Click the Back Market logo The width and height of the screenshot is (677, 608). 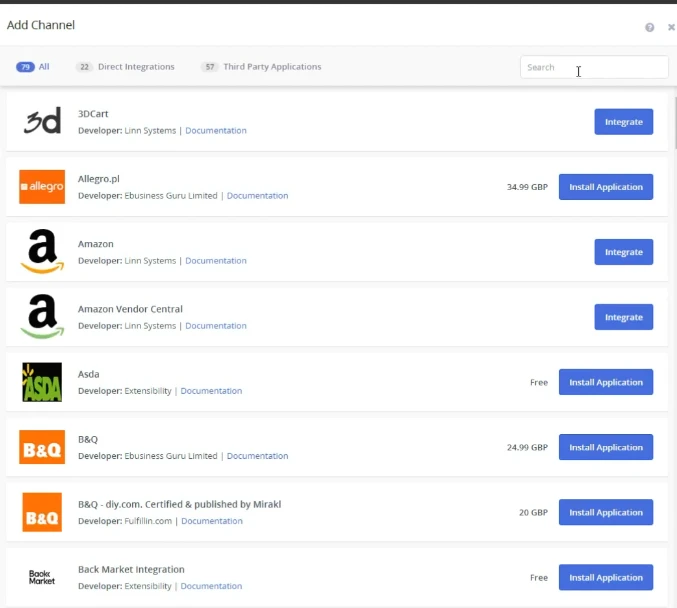pyautogui.click(x=42, y=577)
